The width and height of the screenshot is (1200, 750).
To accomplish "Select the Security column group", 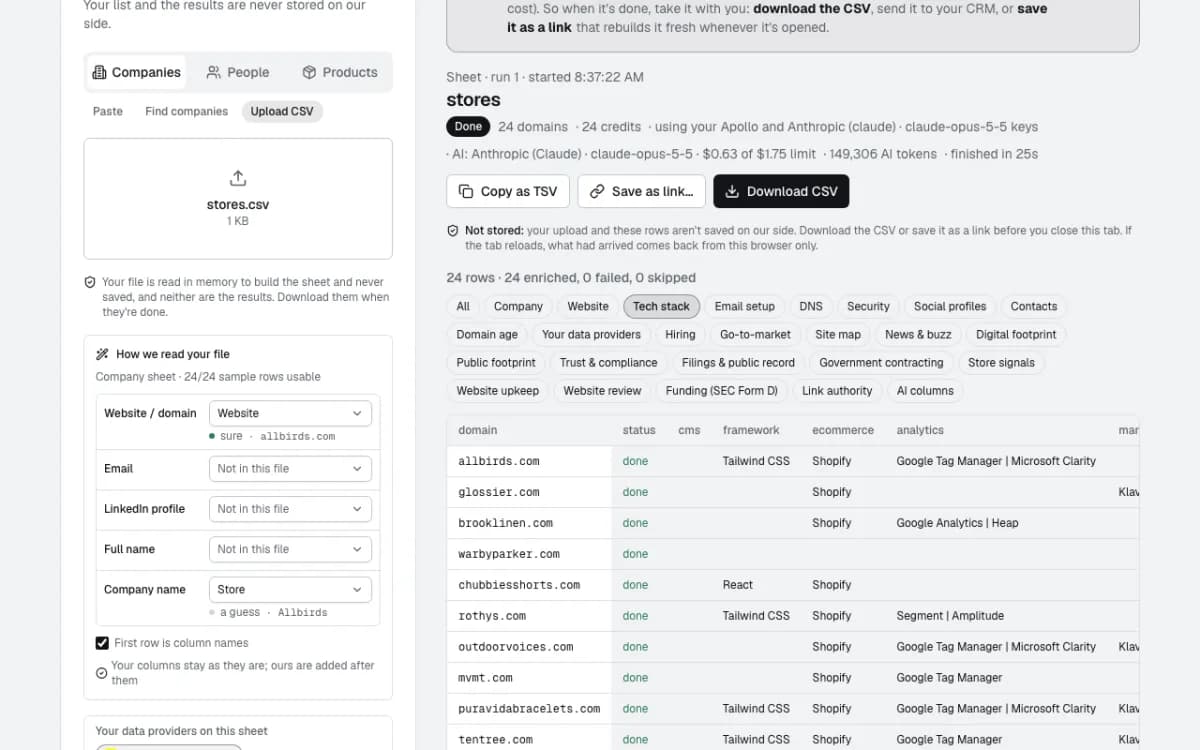I will 868,306.
